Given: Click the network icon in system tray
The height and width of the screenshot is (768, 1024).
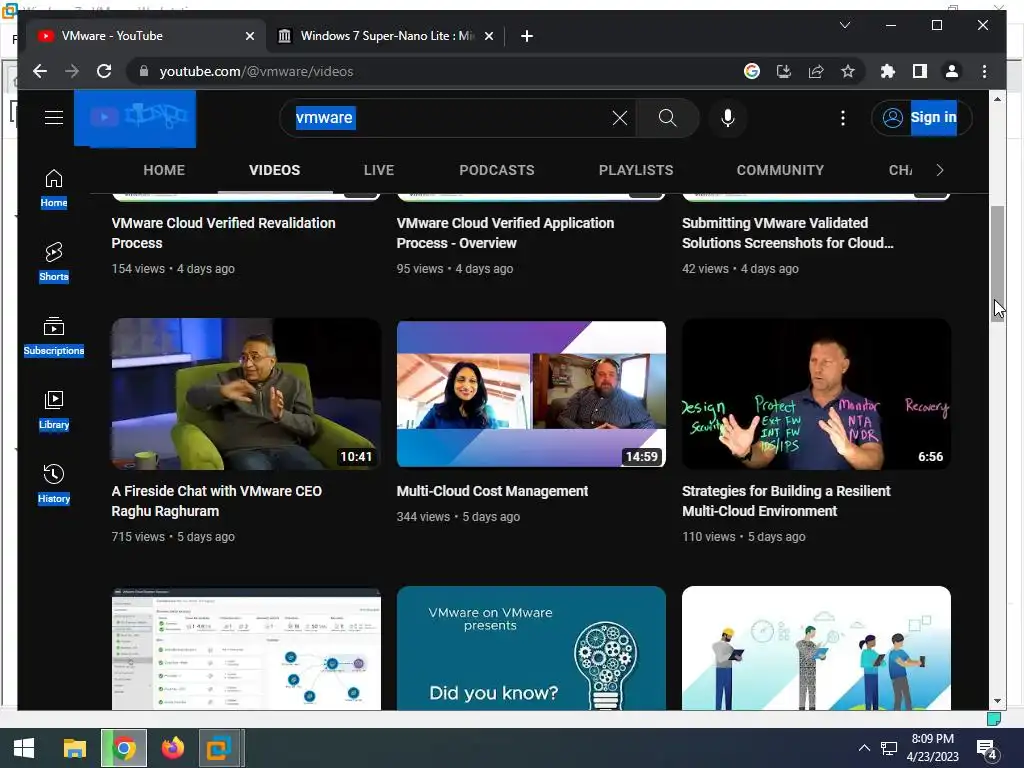Looking at the screenshot, I should point(889,748).
